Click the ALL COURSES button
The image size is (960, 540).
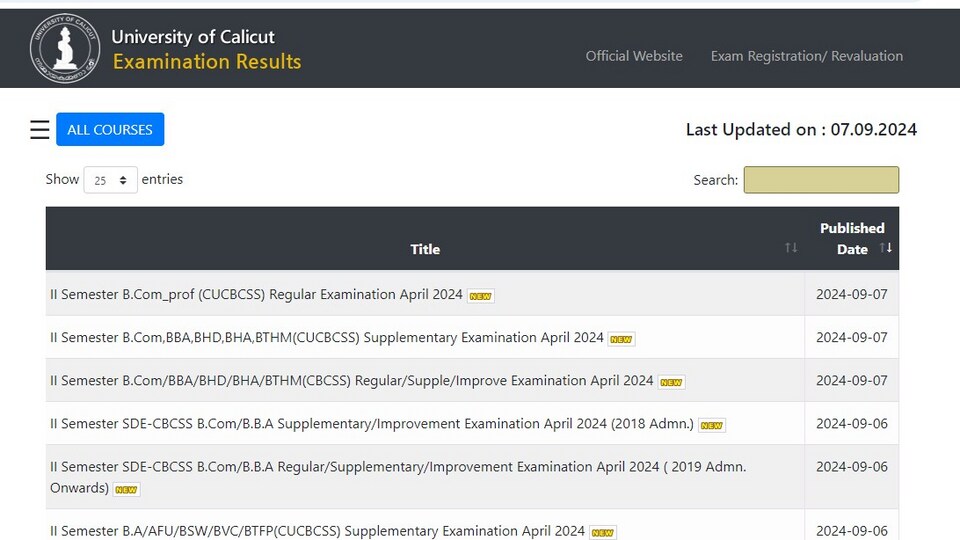110,129
